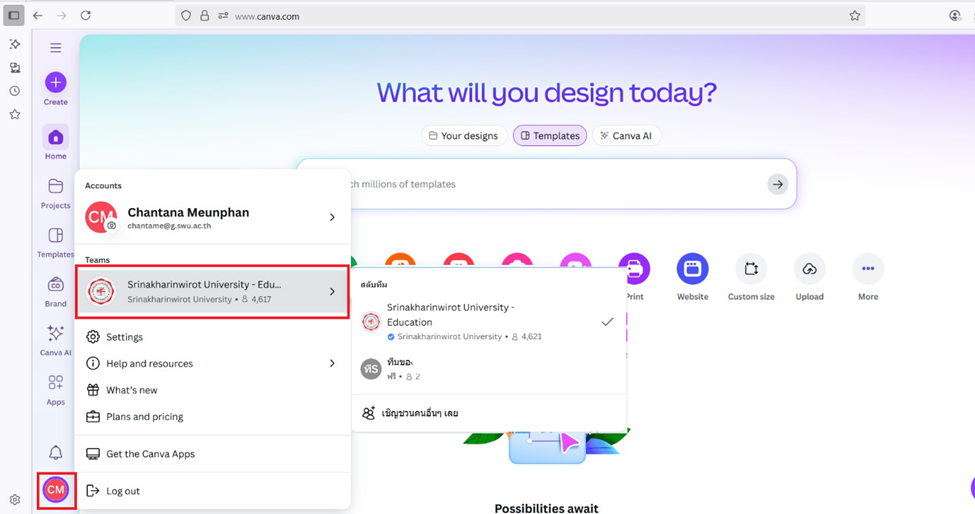The width and height of the screenshot is (975, 514).
Task: Change profile photo camera icon
Action: tap(111, 226)
